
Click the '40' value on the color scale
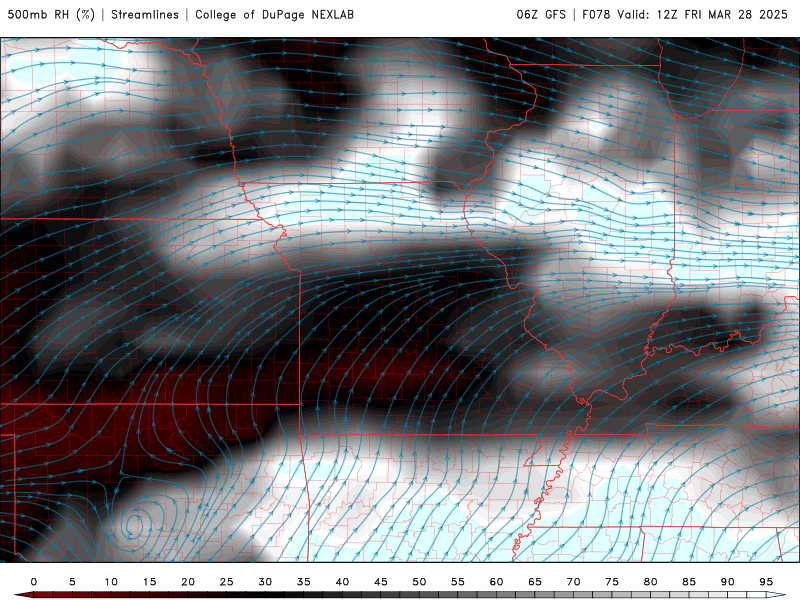pyautogui.click(x=342, y=582)
